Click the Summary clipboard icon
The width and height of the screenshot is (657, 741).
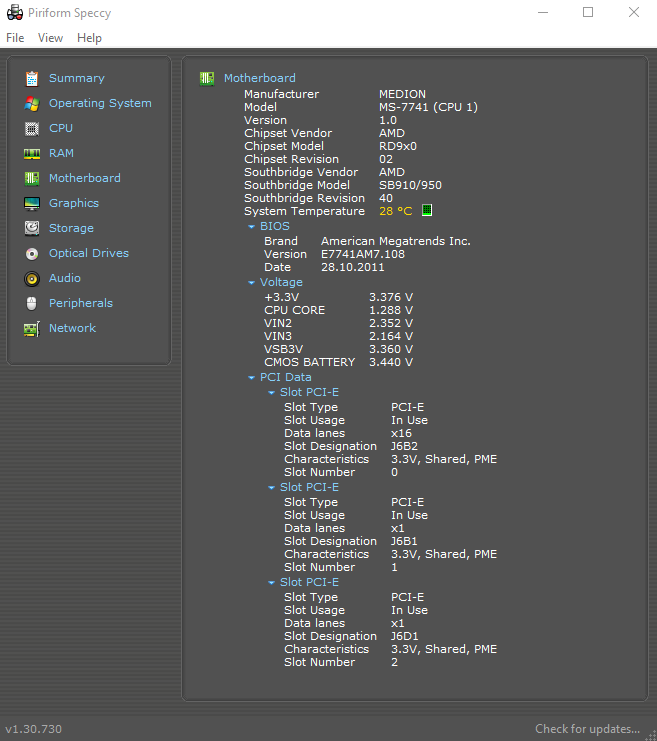[x=32, y=78]
